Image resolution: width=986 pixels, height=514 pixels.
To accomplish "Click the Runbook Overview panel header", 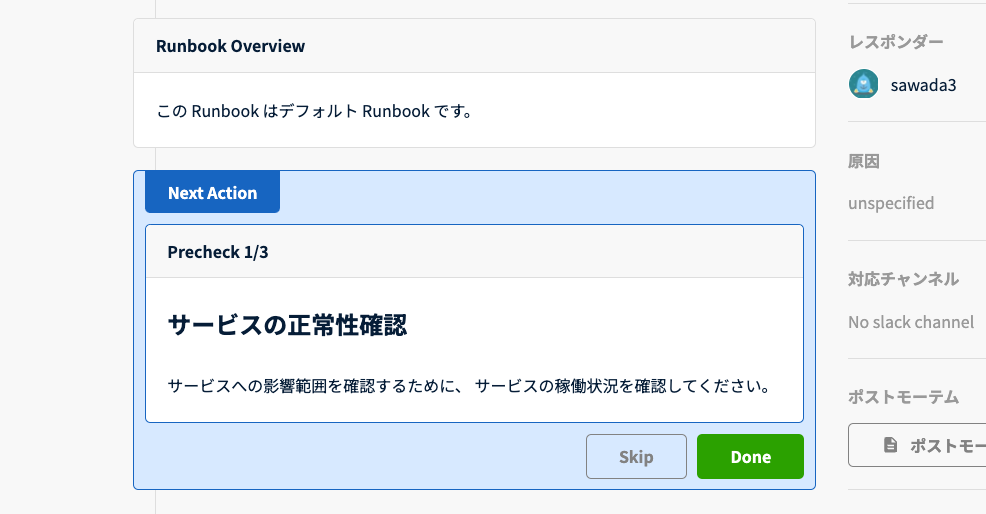I will [x=231, y=46].
